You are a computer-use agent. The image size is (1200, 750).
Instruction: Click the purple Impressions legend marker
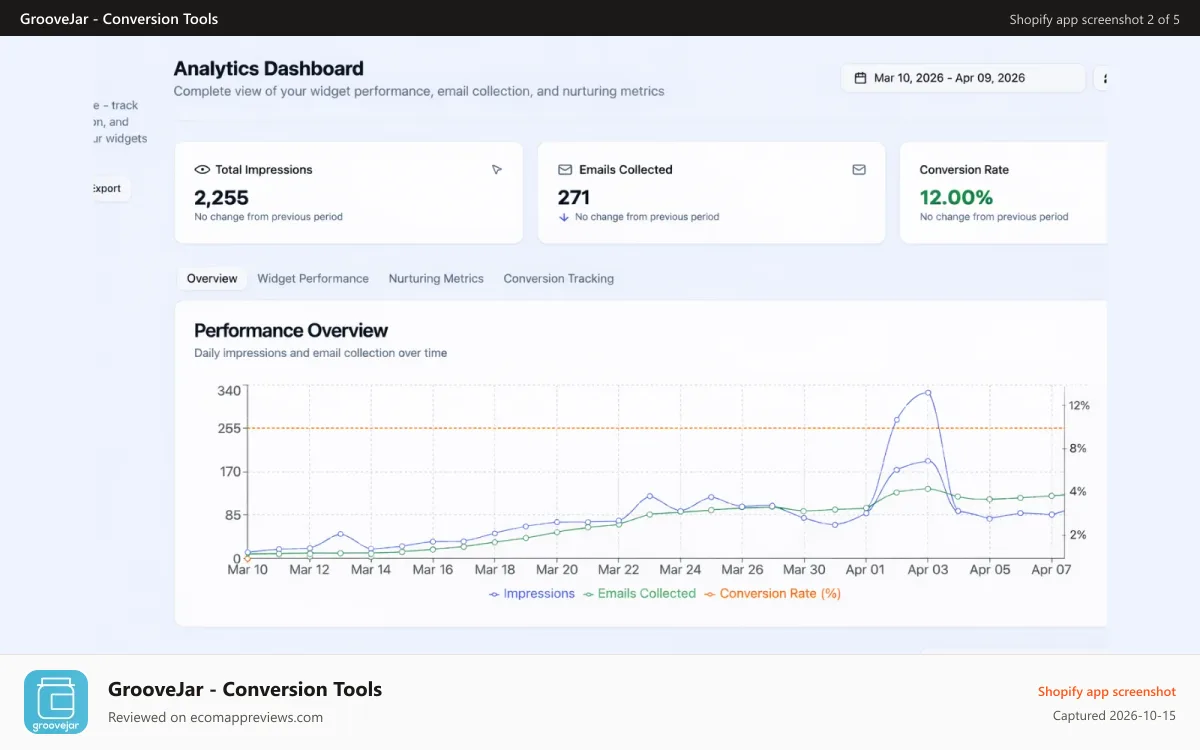pos(494,594)
